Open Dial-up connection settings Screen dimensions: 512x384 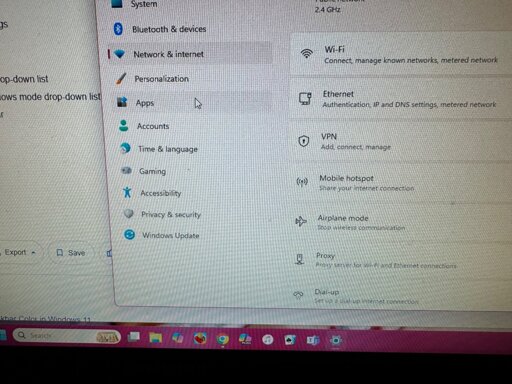tap(401, 296)
